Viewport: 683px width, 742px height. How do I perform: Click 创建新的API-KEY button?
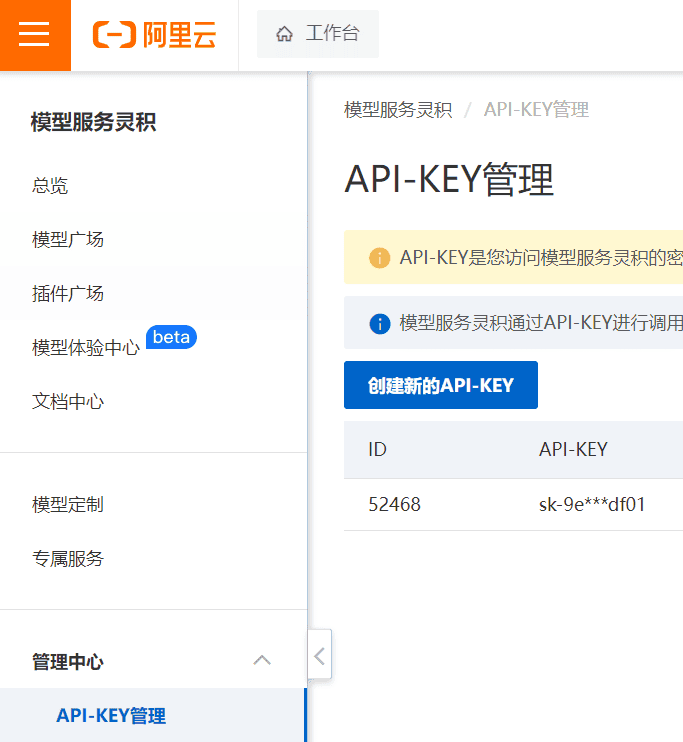[441, 385]
